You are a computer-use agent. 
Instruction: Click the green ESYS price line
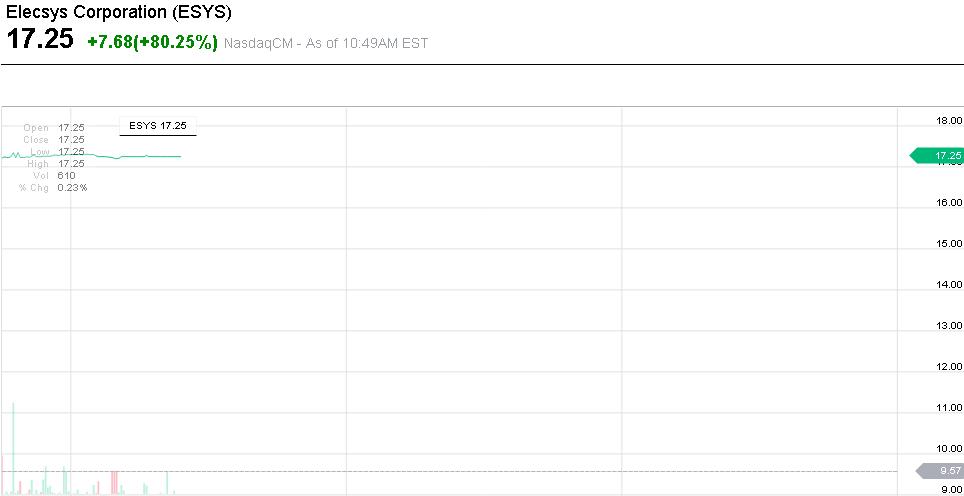[x=150, y=156]
